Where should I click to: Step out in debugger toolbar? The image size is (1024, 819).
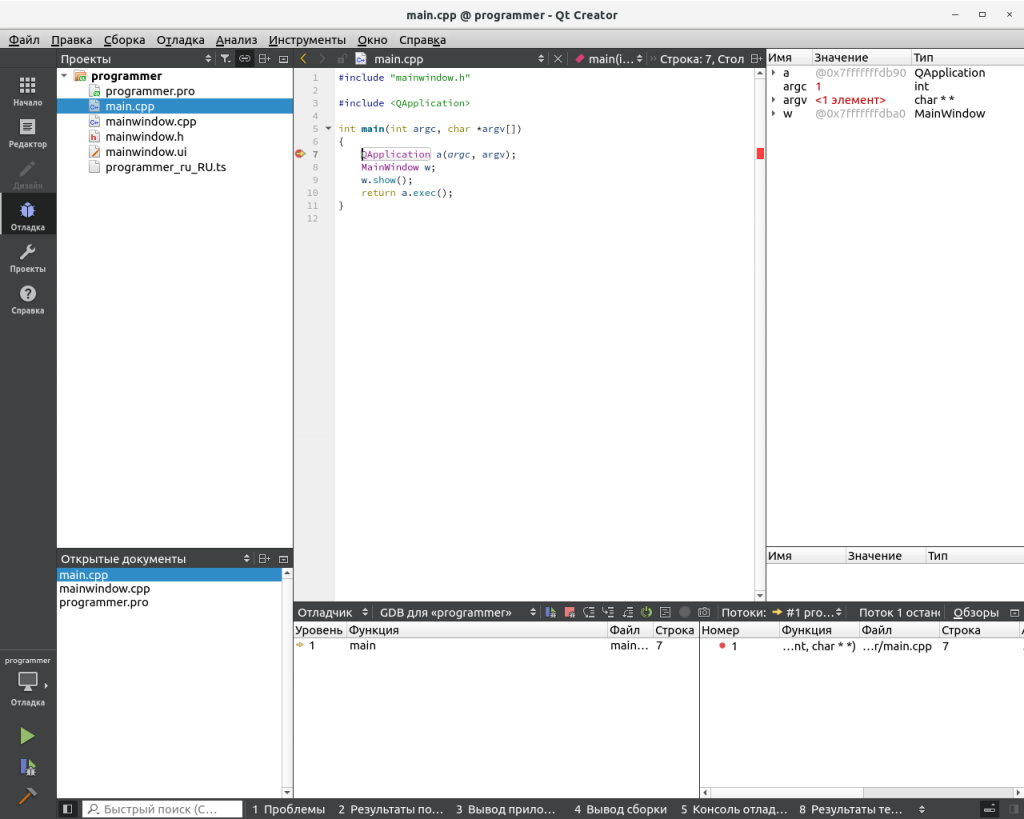628,612
